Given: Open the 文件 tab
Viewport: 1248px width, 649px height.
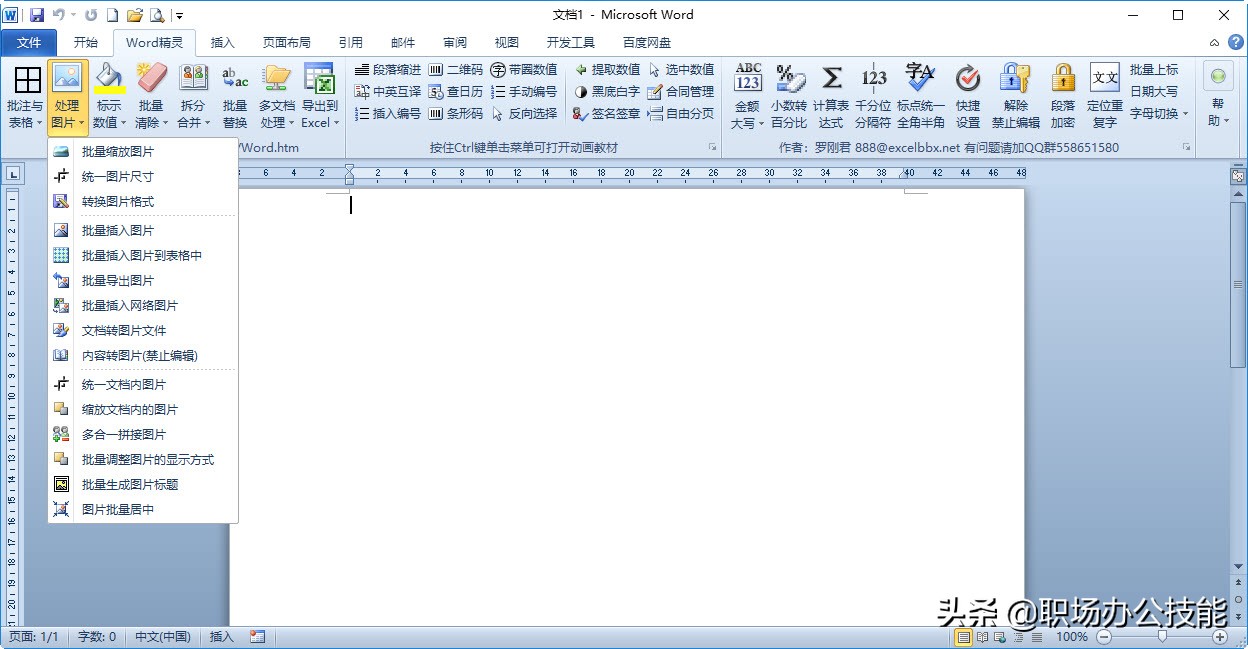Looking at the screenshot, I should [x=30, y=42].
